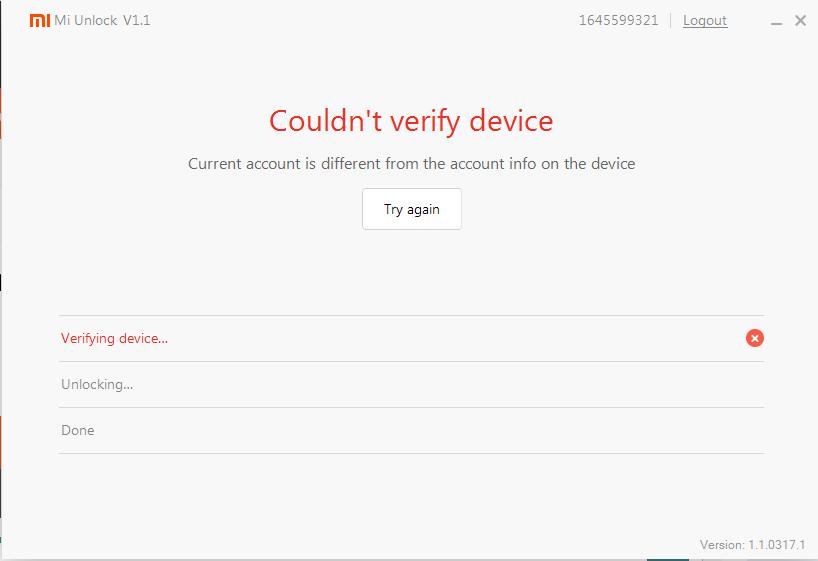Image resolution: width=818 pixels, height=561 pixels.
Task: Click the account mismatch error message
Action: (411, 163)
